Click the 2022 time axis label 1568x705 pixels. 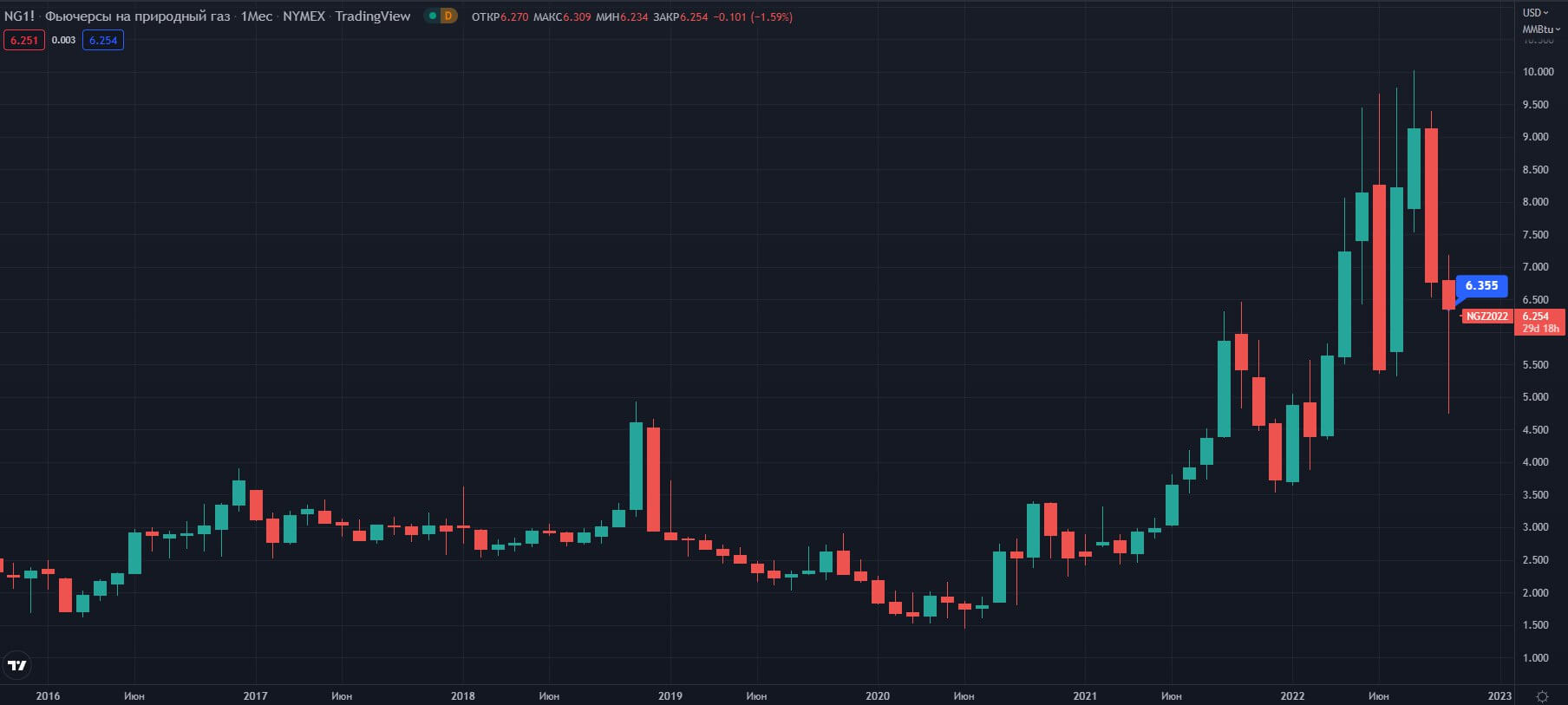(1292, 696)
